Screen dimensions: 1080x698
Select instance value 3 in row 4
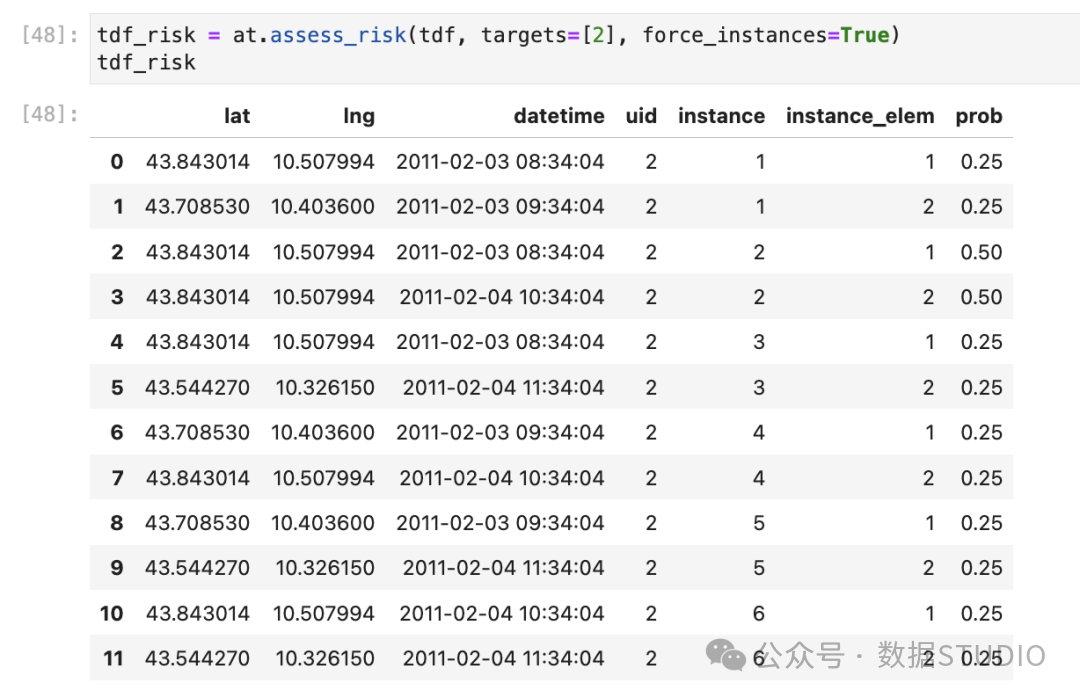coord(759,342)
